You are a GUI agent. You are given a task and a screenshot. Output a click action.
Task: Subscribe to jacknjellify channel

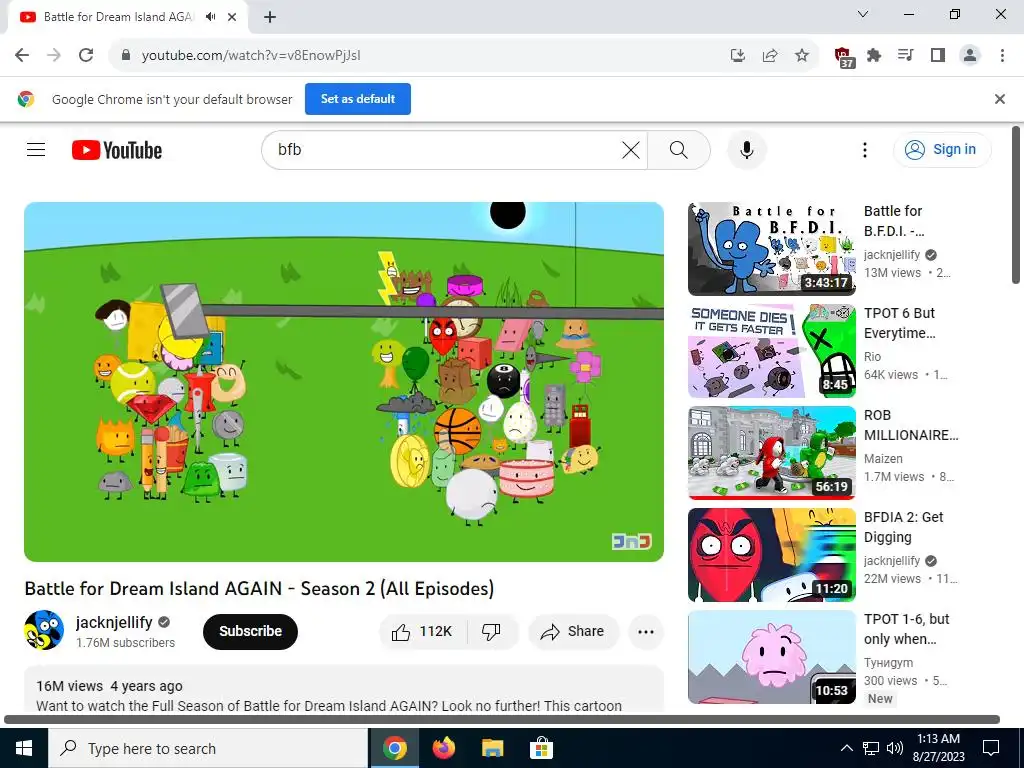(250, 632)
